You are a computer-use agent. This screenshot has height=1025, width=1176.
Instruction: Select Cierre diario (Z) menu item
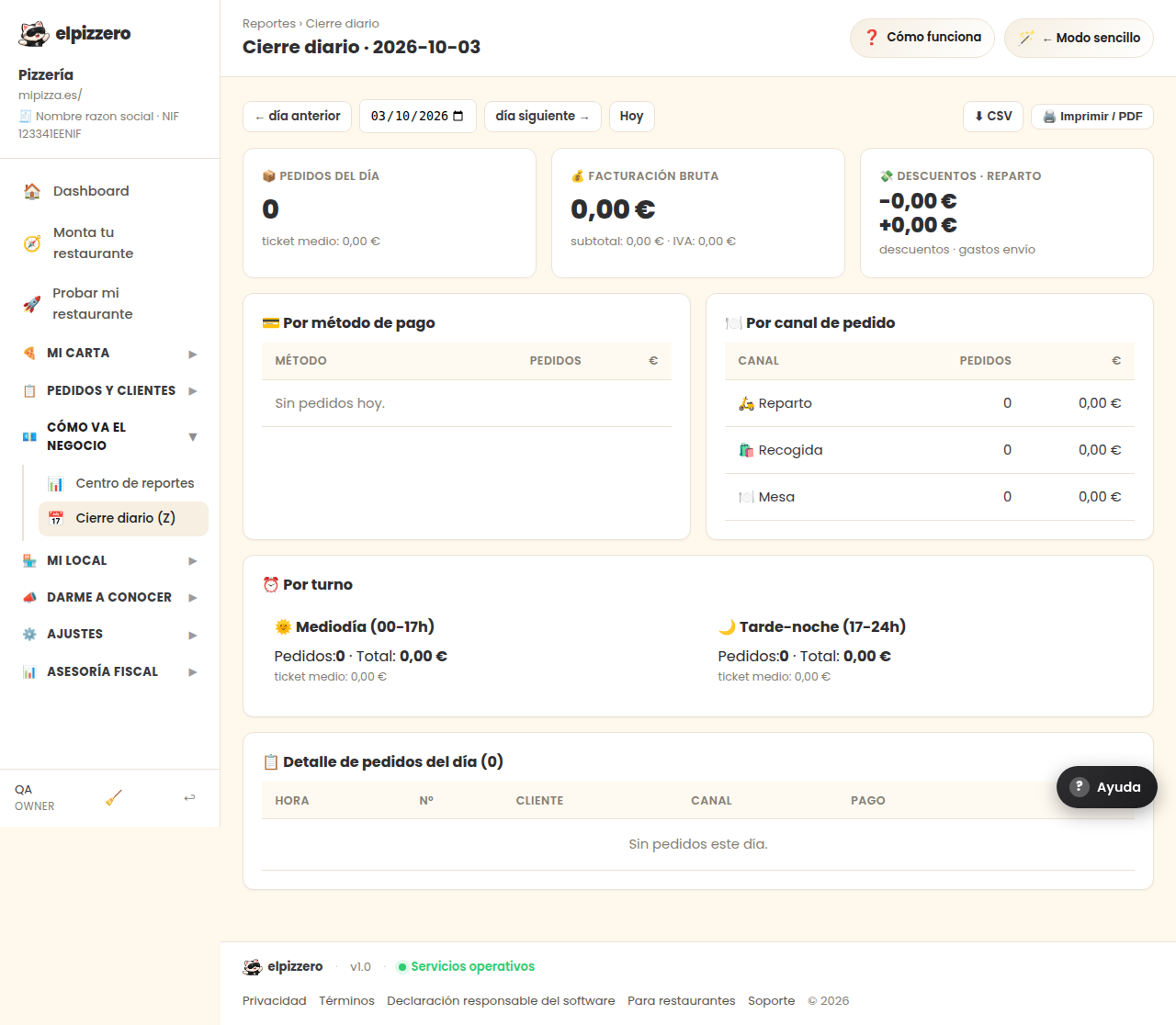tap(123, 519)
